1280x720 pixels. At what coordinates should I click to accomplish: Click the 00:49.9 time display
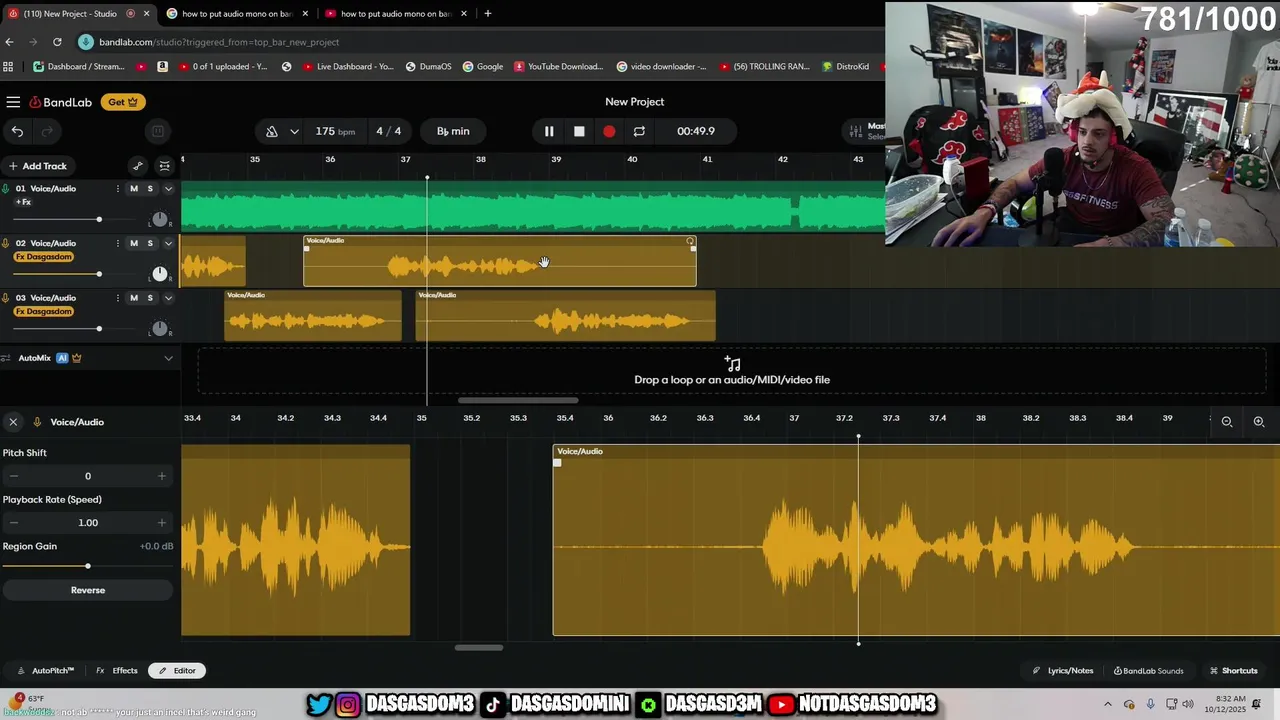coord(696,131)
